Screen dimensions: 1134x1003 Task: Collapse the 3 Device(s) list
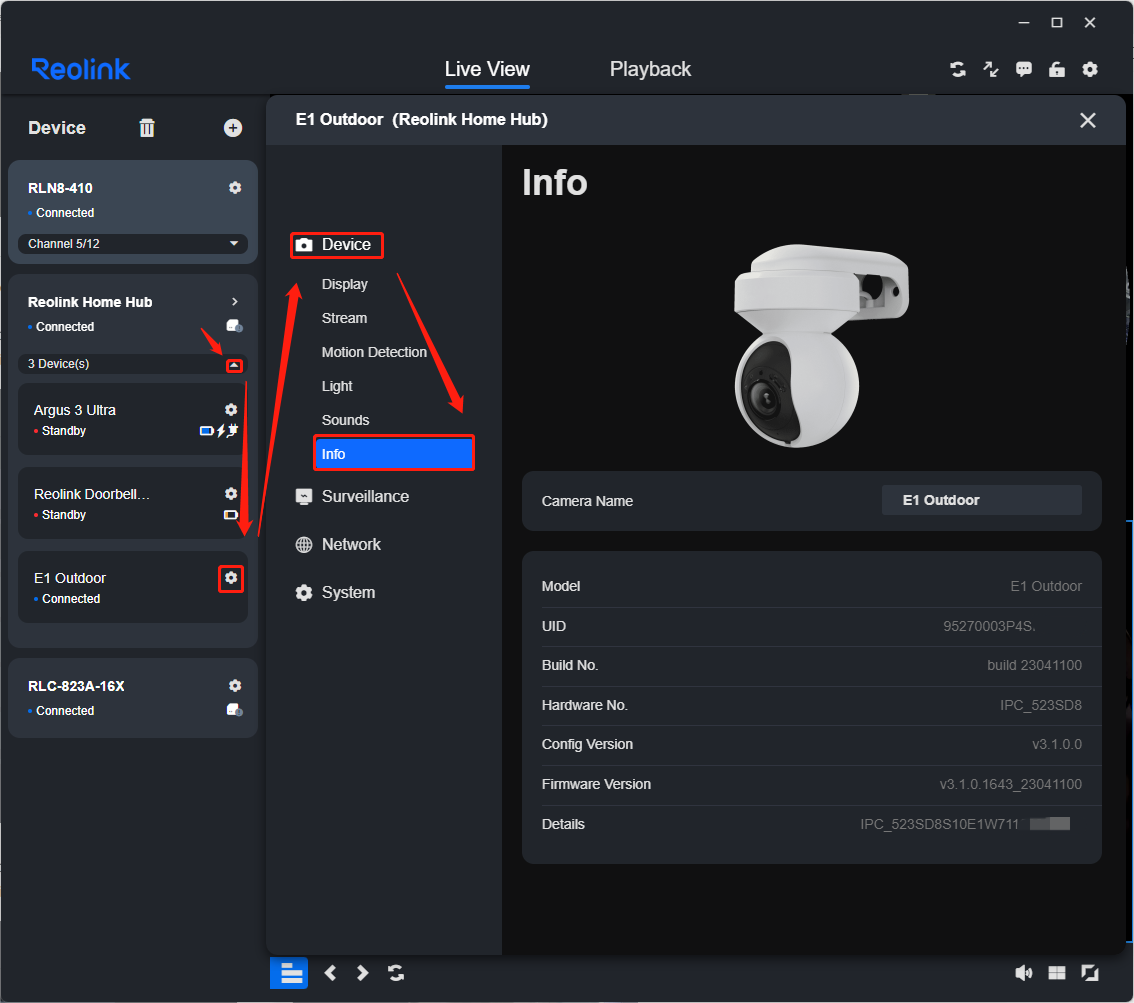(x=234, y=365)
